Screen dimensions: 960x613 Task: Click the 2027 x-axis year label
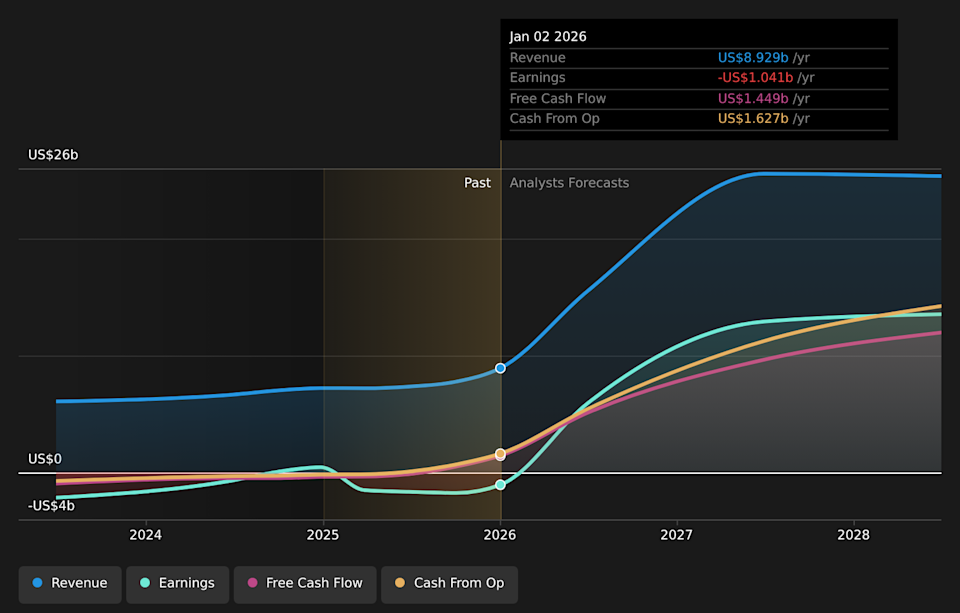tap(676, 535)
